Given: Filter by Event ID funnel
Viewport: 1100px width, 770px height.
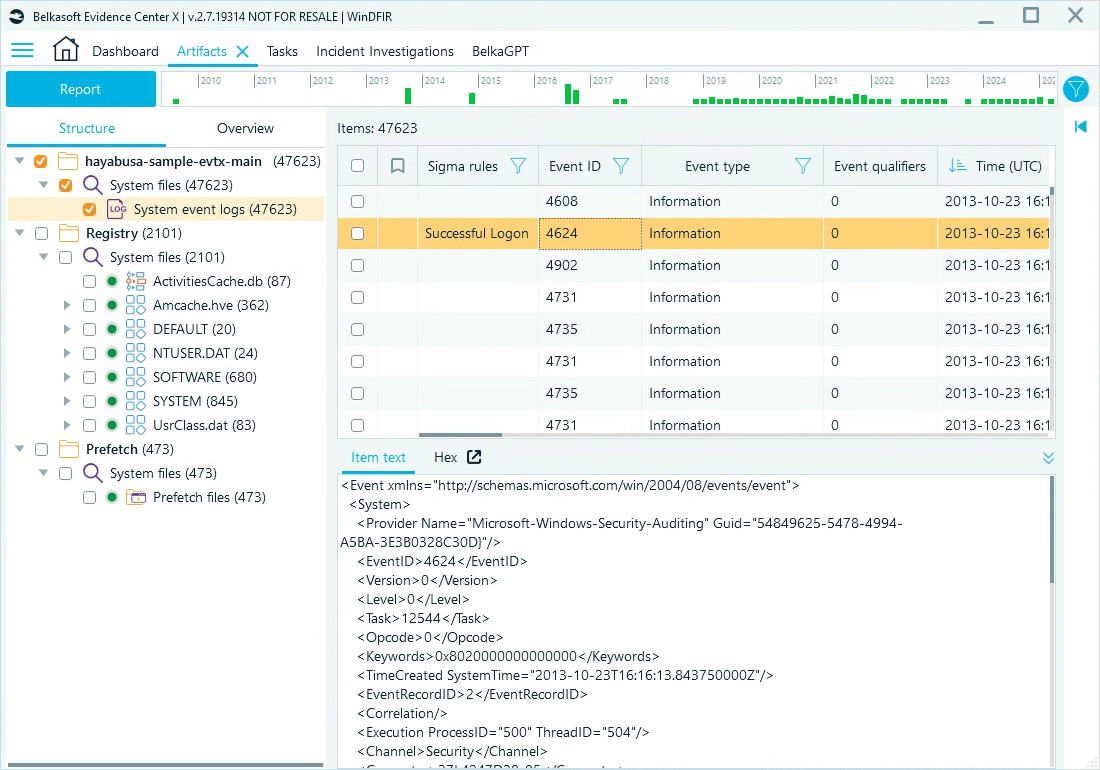Looking at the screenshot, I should pyautogui.click(x=621, y=166).
